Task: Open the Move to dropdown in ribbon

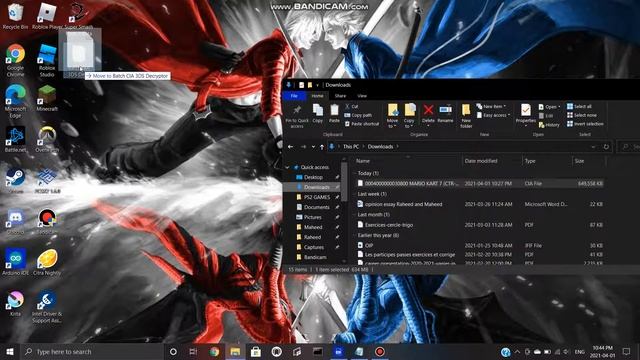Action: [392, 116]
